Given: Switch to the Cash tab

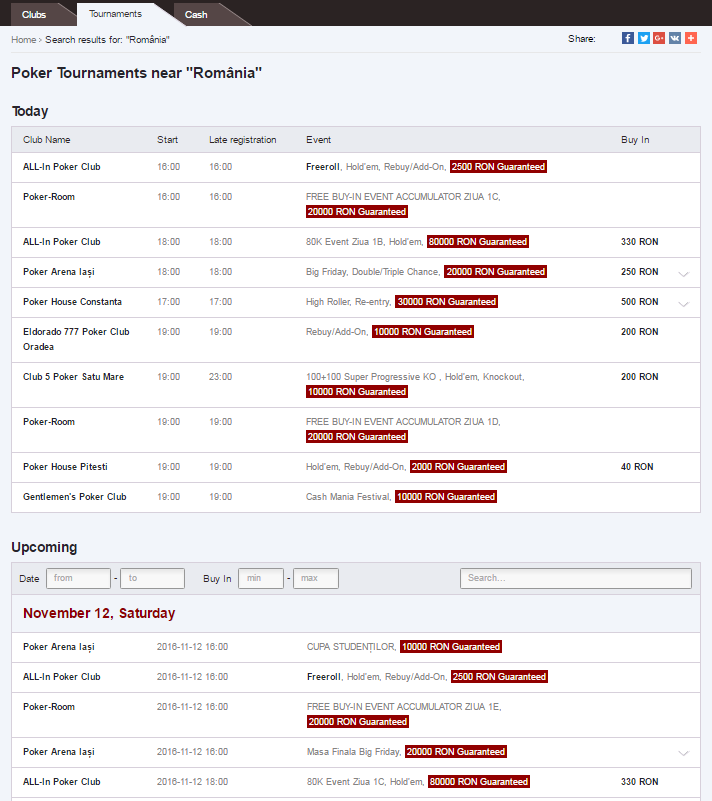Looking at the screenshot, I should click(x=196, y=14).
